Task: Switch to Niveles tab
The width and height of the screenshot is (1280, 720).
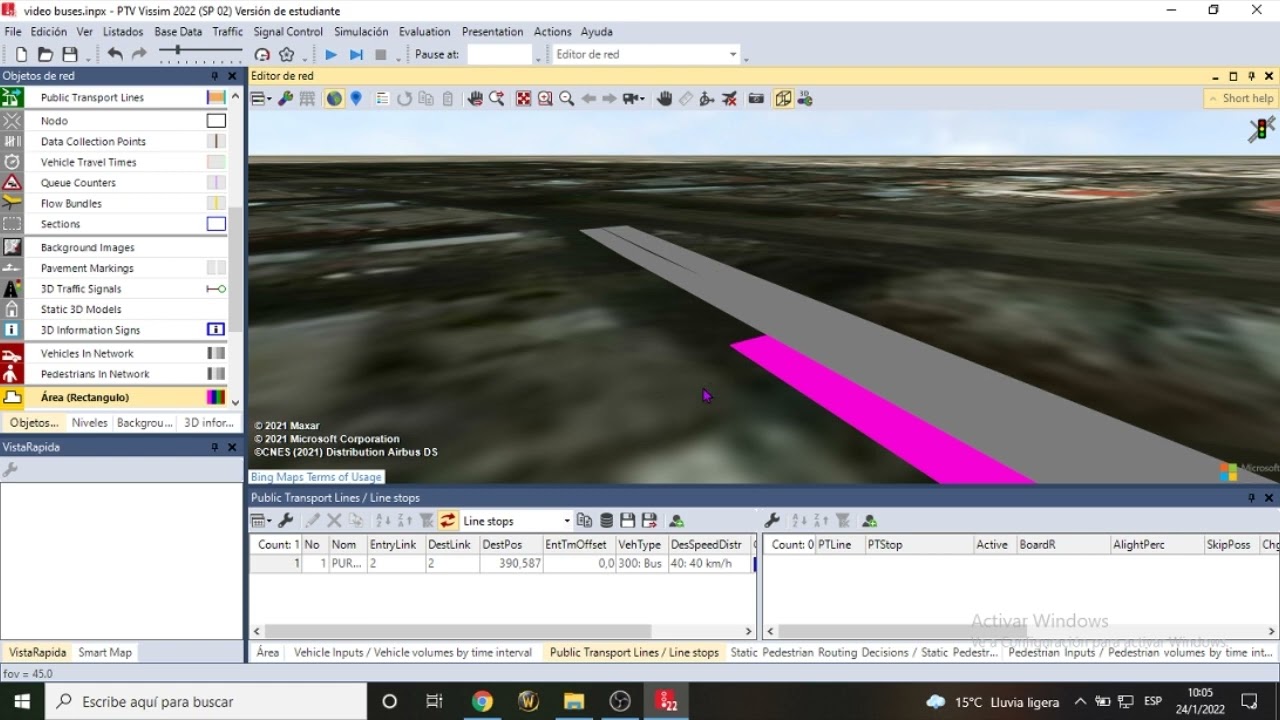Action: click(x=89, y=423)
